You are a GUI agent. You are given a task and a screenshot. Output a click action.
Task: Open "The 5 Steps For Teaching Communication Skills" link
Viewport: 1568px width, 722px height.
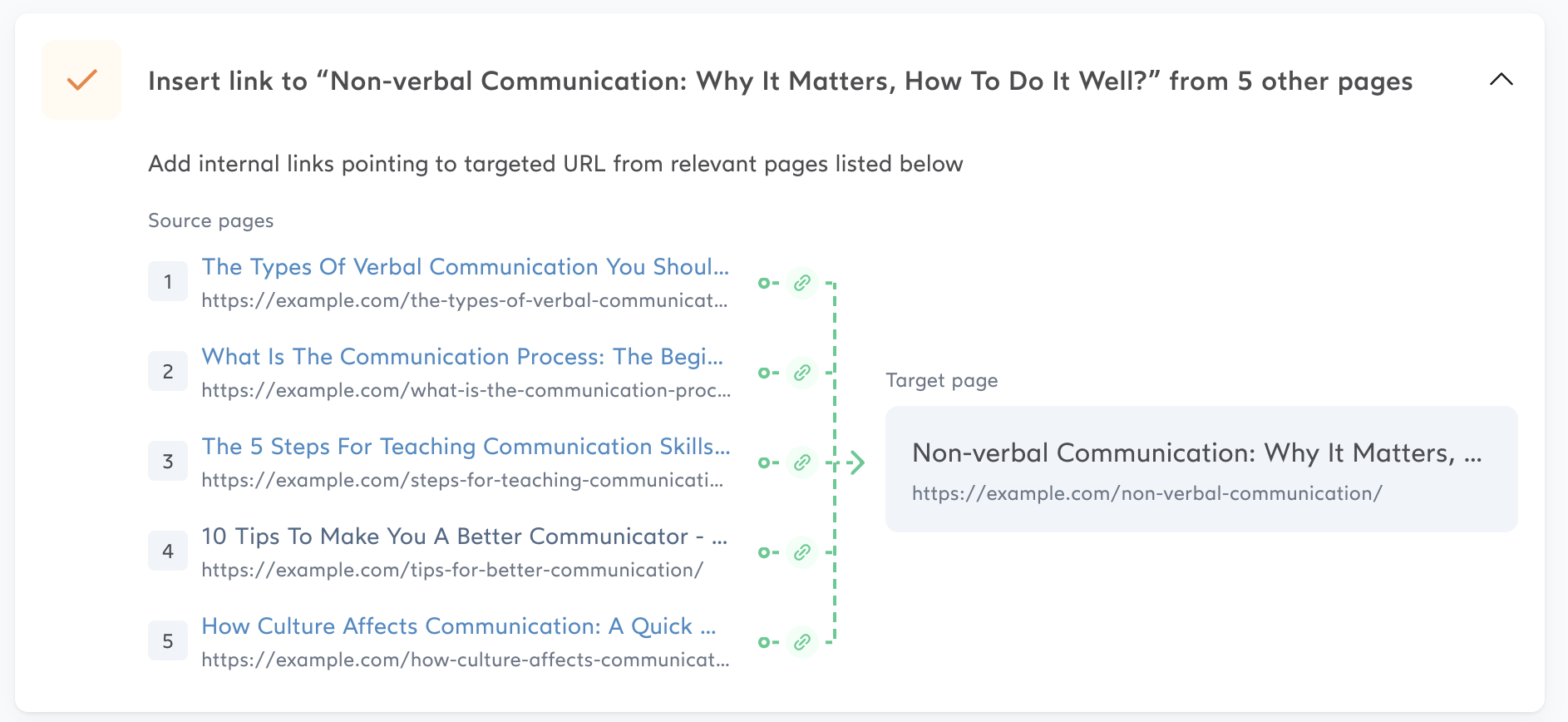coord(465,447)
